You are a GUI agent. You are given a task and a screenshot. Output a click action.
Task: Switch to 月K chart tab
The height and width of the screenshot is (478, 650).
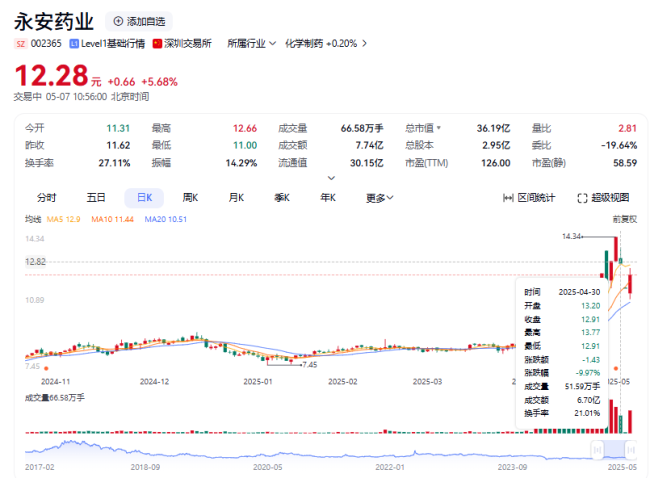click(236, 198)
